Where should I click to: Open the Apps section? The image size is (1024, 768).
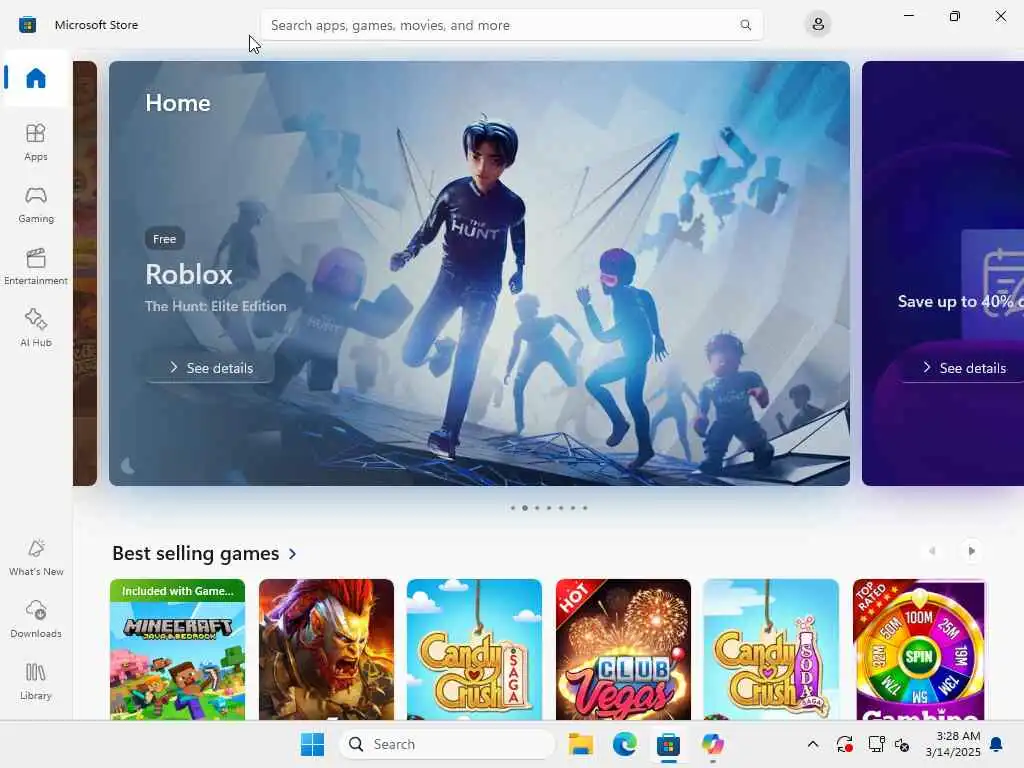(36, 142)
